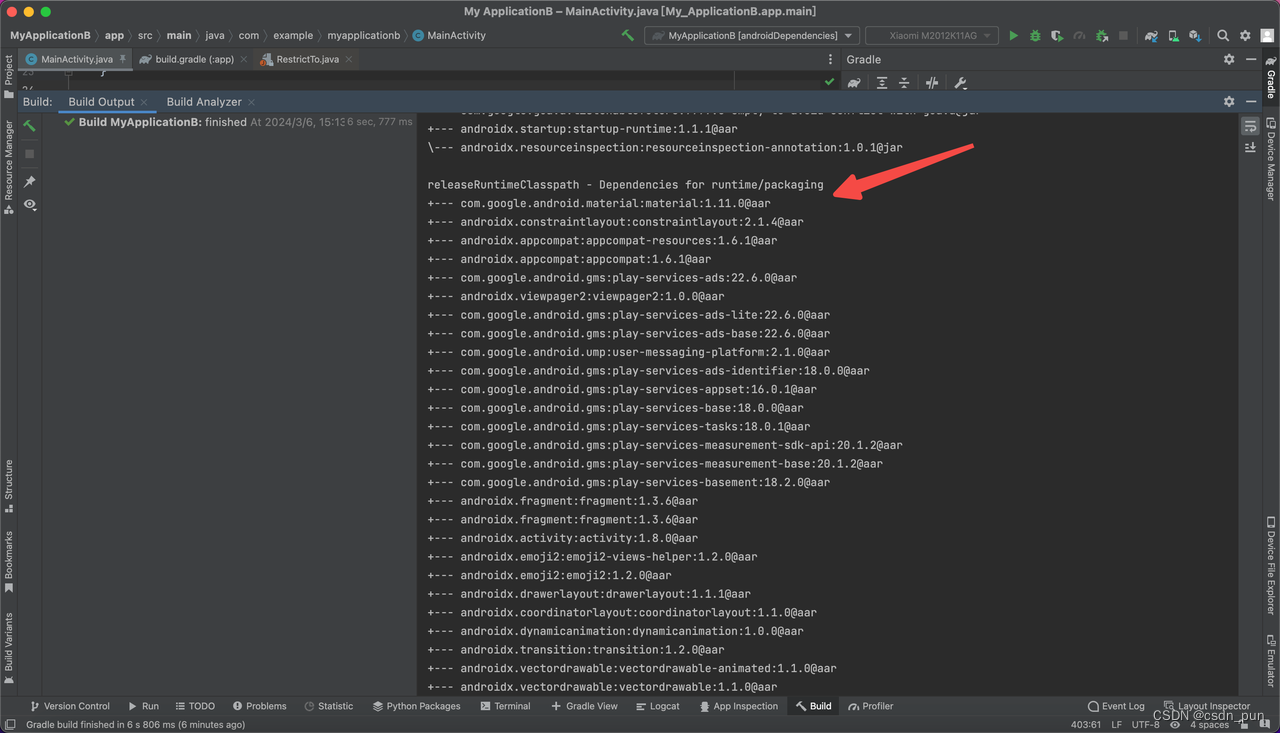
Task: Click the Make Project hammer in the main toolbar
Action: (627, 35)
